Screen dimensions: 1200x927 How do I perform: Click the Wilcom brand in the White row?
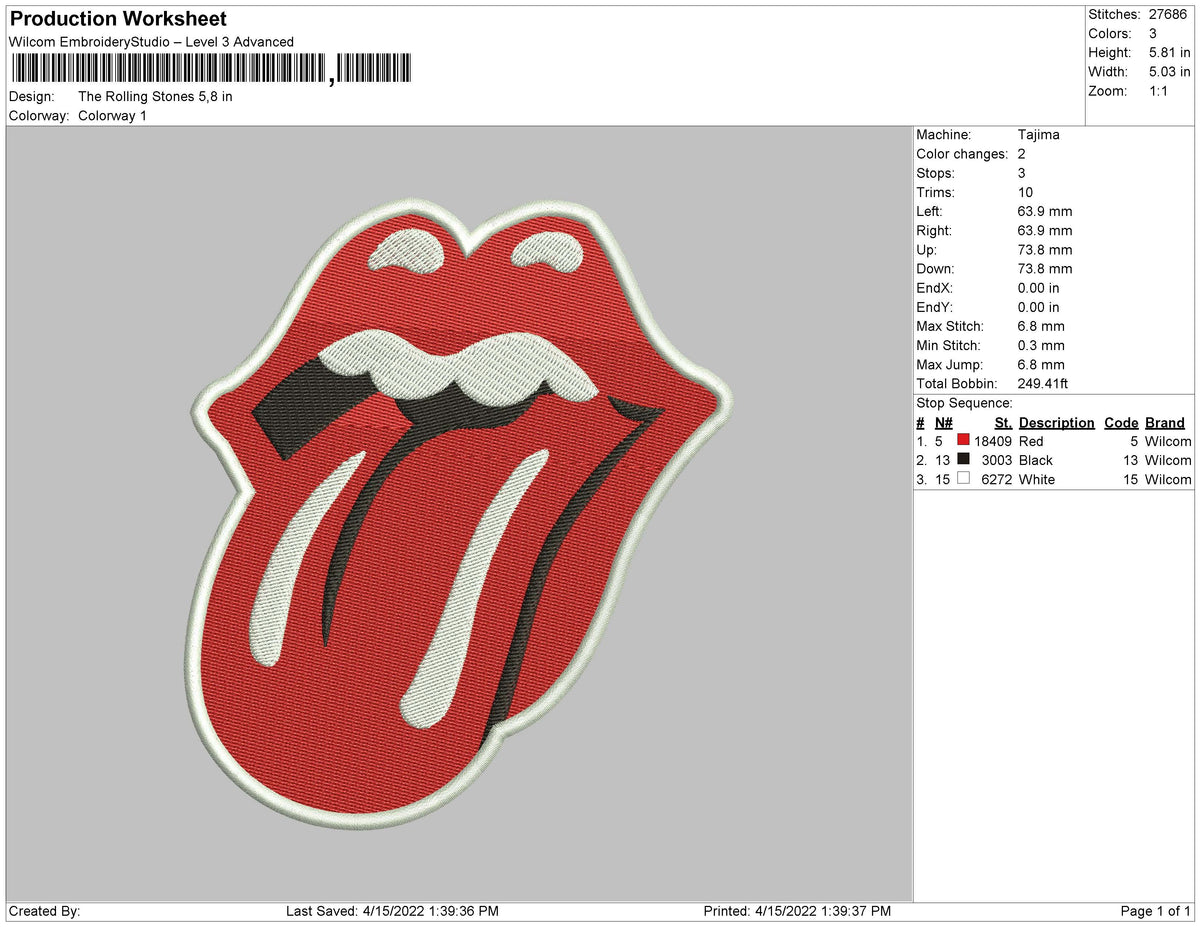click(x=1168, y=479)
